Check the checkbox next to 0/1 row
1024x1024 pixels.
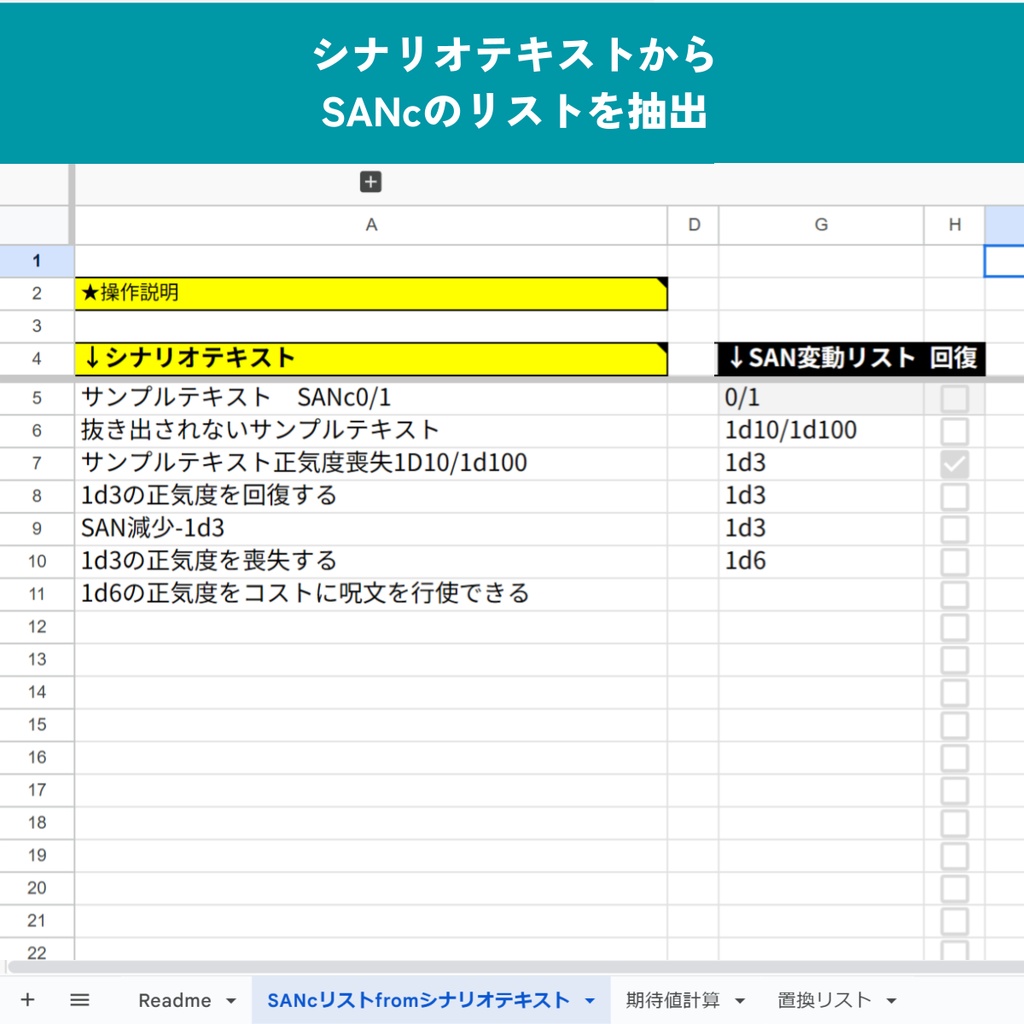click(953, 397)
